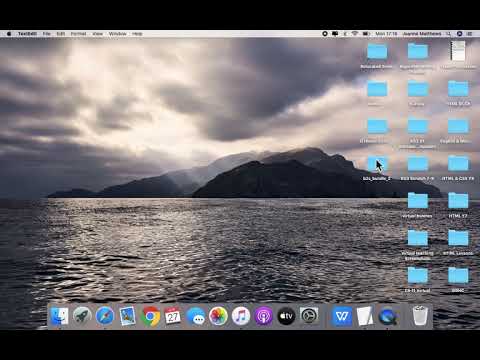Open Photos colorful flower icon in Dock
Viewport: 480px width, 360px height.
tap(218, 316)
